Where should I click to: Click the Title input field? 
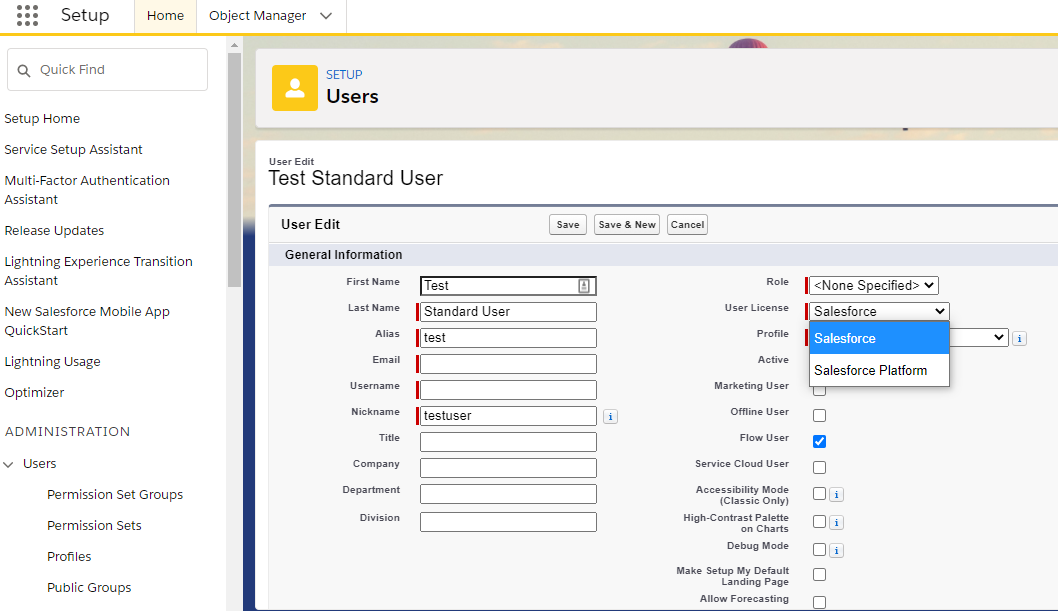tap(508, 442)
